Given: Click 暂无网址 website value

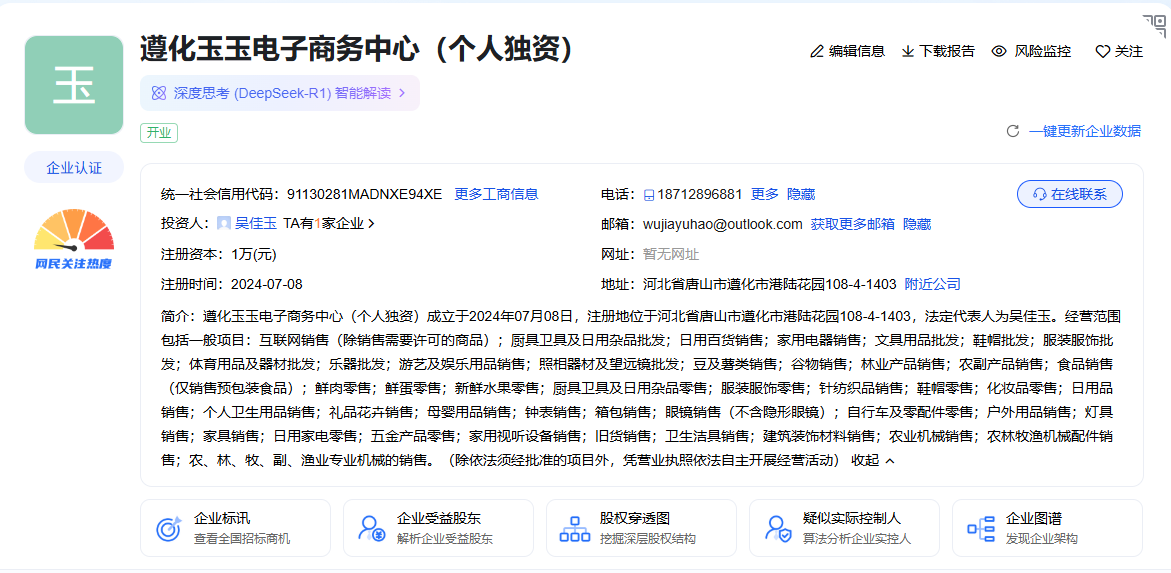Looking at the screenshot, I should (x=671, y=254).
